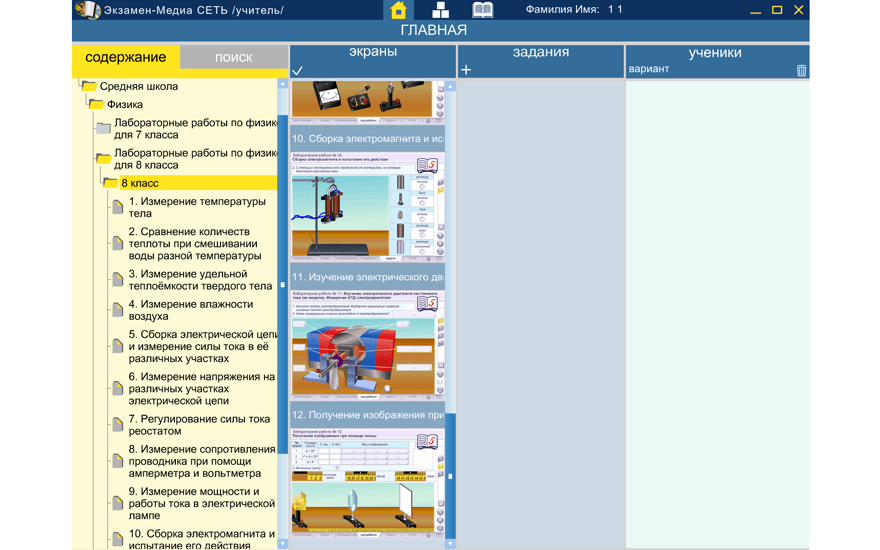Click grade-5 book icon on lens thumbnail
The height and width of the screenshot is (550, 880).
(x=427, y=441)
